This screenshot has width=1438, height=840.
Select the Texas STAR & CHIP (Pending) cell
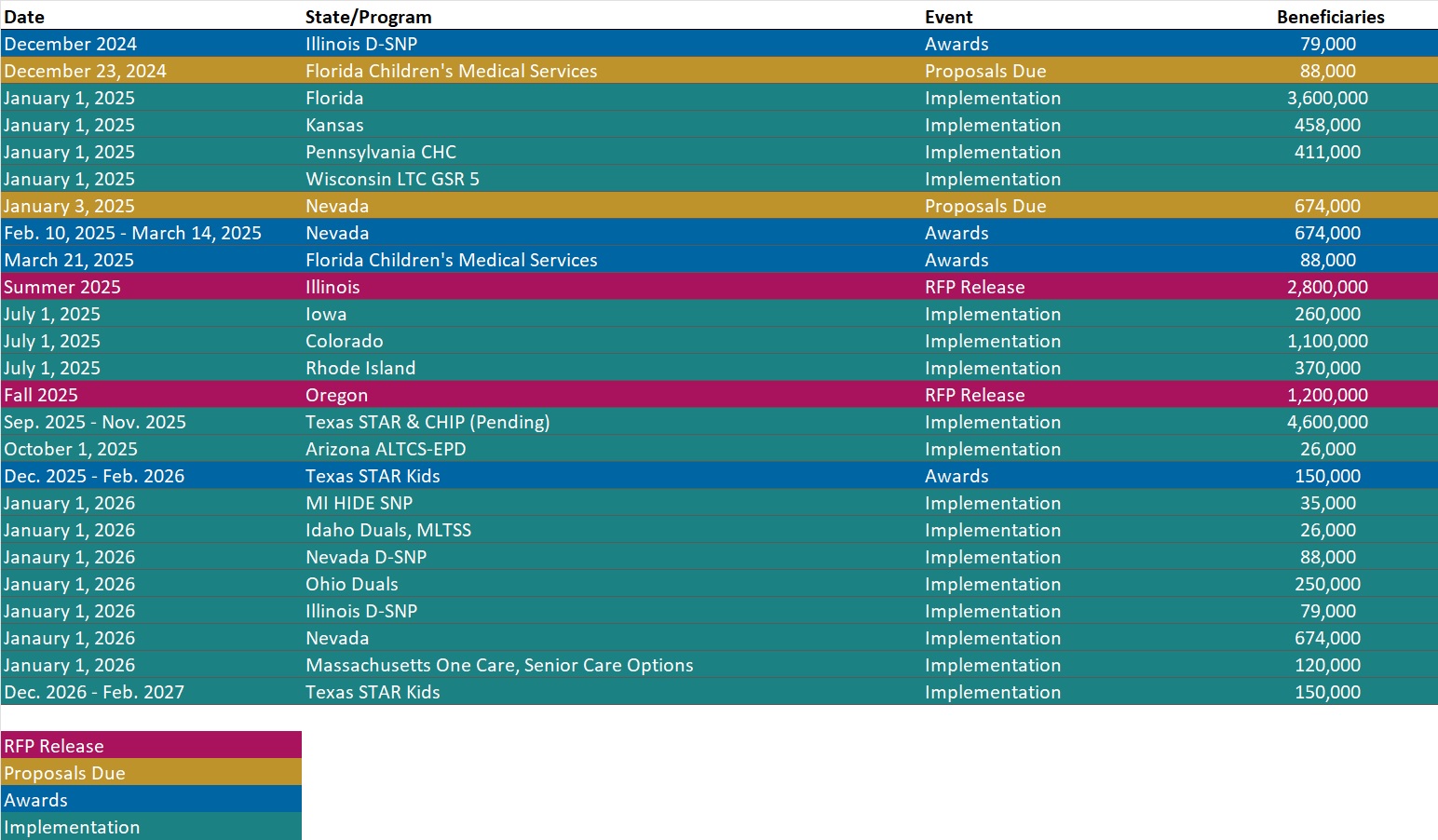tap(427, 422)
